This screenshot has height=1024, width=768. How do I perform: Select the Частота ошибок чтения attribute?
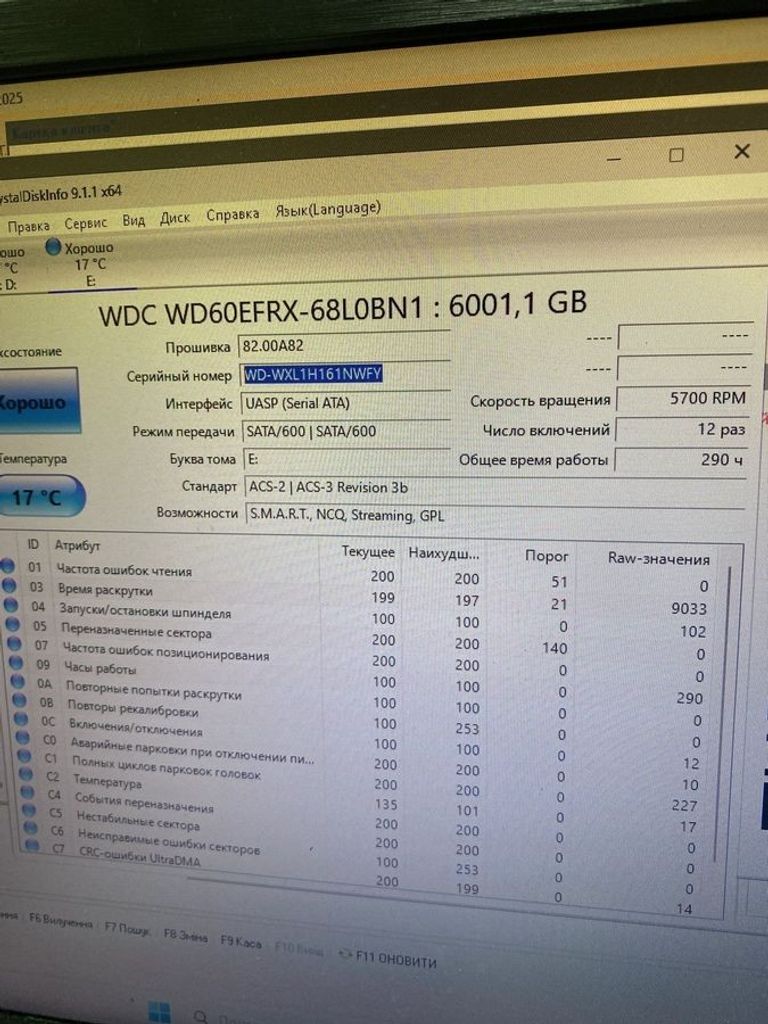click(x=124, y=570)
